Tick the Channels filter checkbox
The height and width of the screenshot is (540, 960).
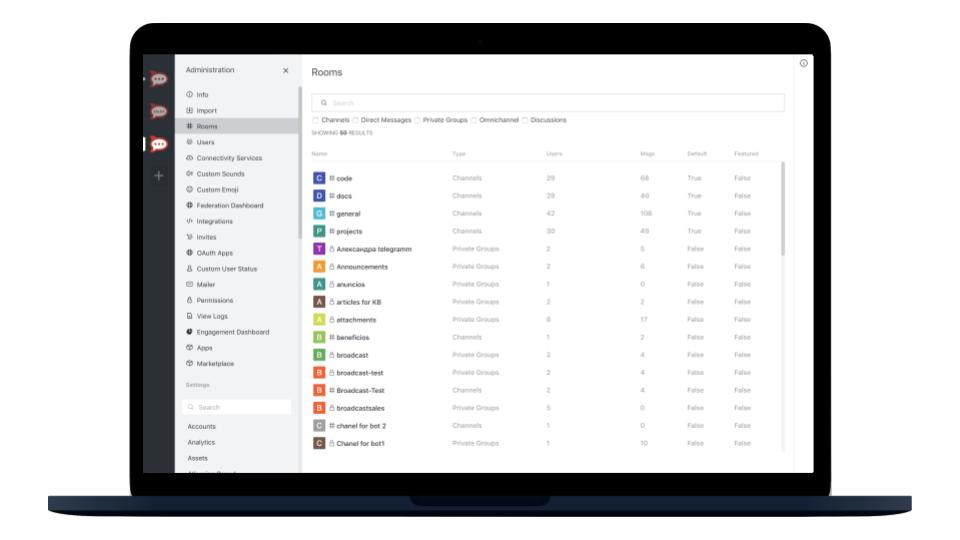tap(316, 121)
